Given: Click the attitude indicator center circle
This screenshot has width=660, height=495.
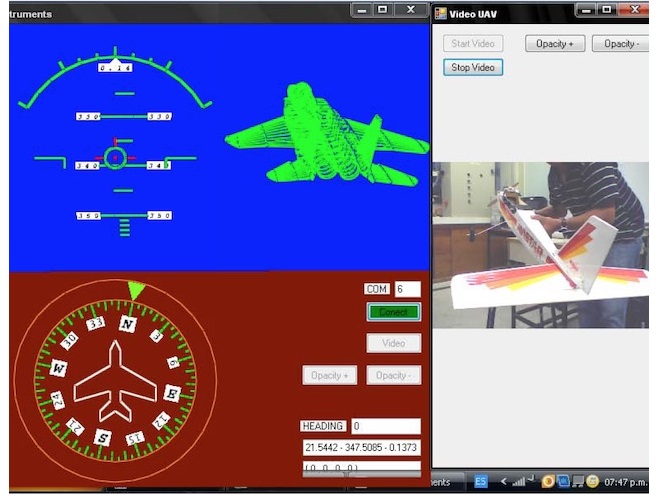Looking at the screenshot, I should tap(115, 157).
